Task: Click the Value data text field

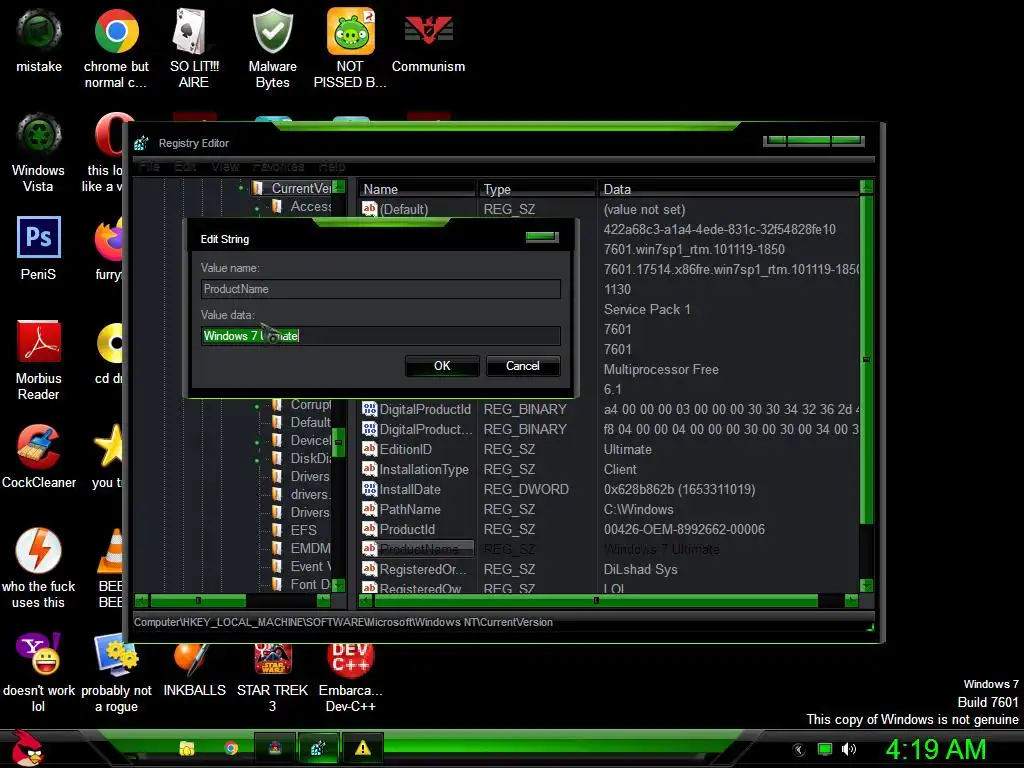Action: click(381, 336)
